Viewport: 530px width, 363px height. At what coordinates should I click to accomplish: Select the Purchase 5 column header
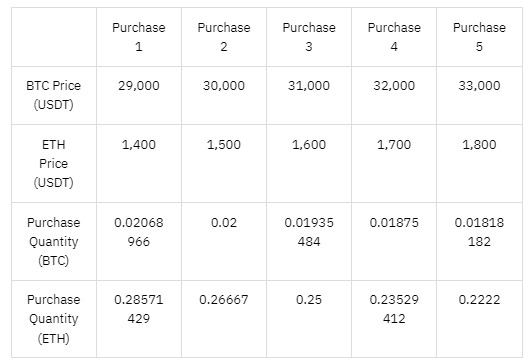[479, 37]
